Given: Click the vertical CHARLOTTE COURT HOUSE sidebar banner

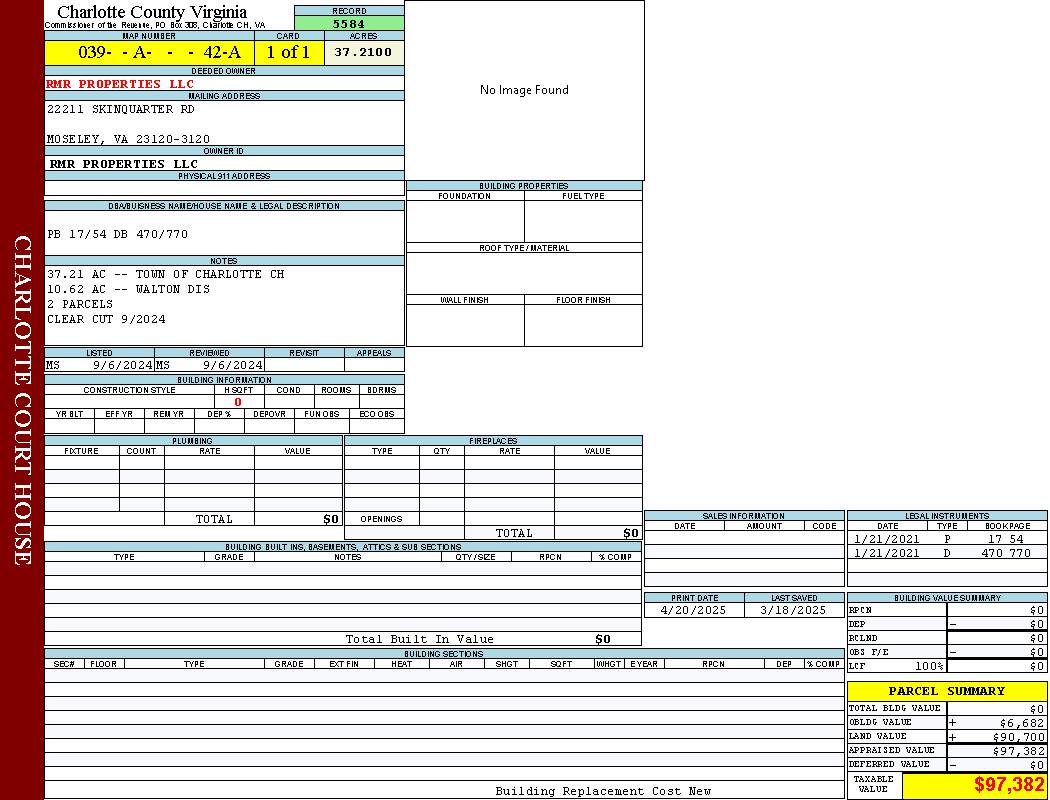Looking at the screenshot, I should tap(22, 400).
